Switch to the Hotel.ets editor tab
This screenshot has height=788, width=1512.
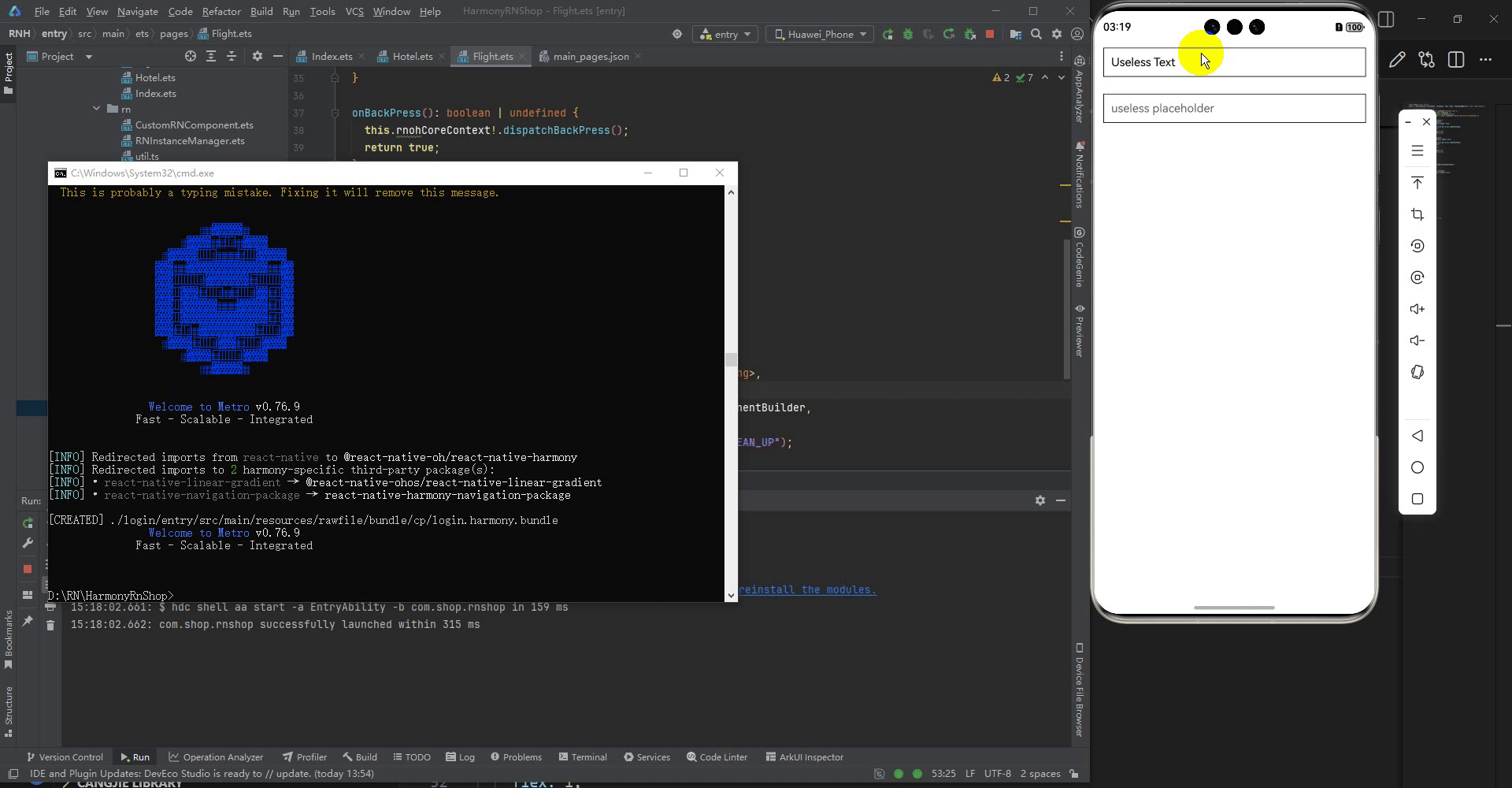click(413, 56)
